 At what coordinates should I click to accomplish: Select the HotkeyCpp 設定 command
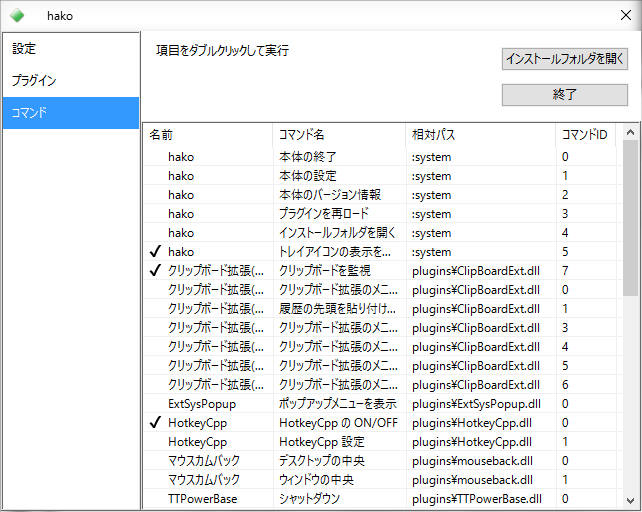[x=322, y=442]
